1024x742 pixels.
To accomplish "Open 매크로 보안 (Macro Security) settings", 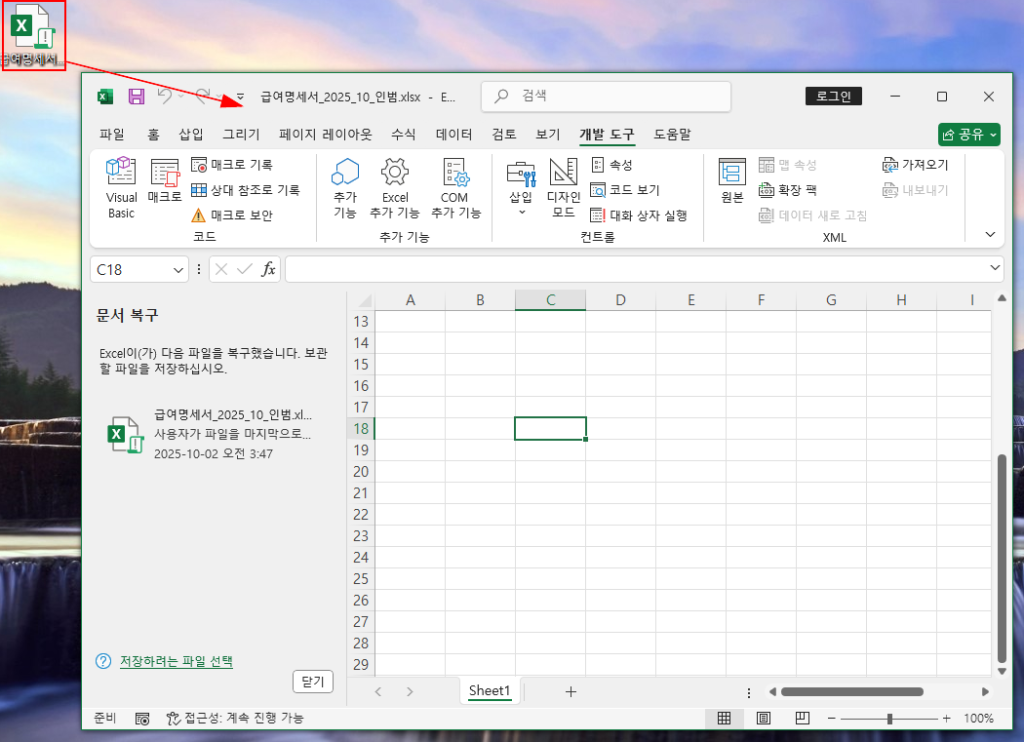I will click(x=232, y=215).
